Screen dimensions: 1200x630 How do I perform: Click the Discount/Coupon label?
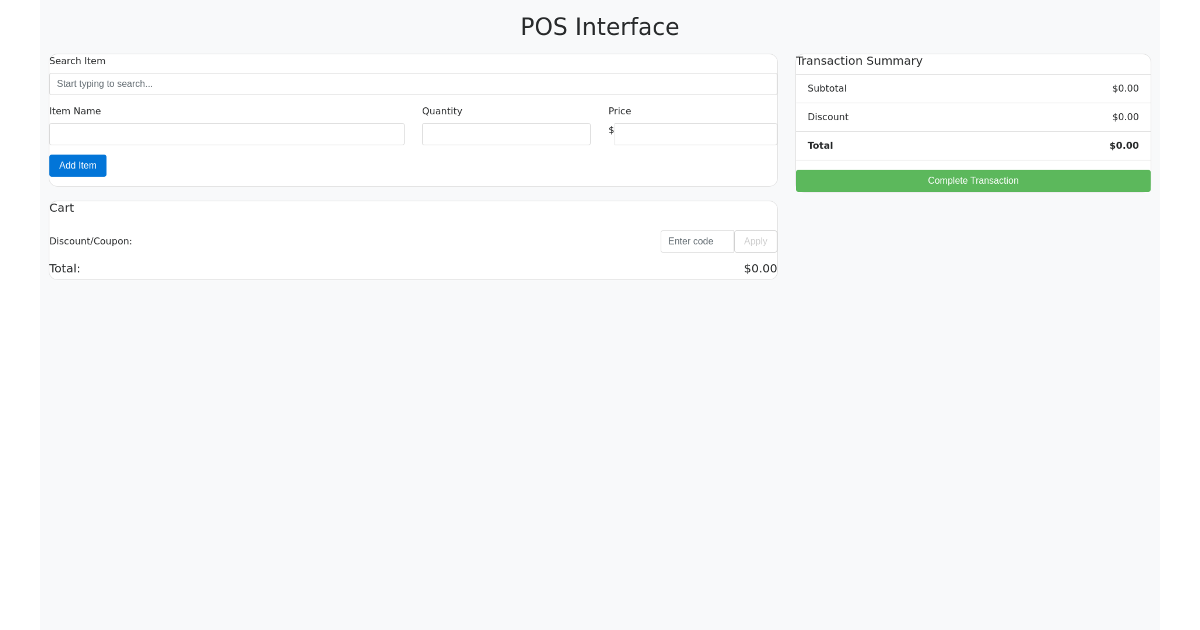click(90, 241)
